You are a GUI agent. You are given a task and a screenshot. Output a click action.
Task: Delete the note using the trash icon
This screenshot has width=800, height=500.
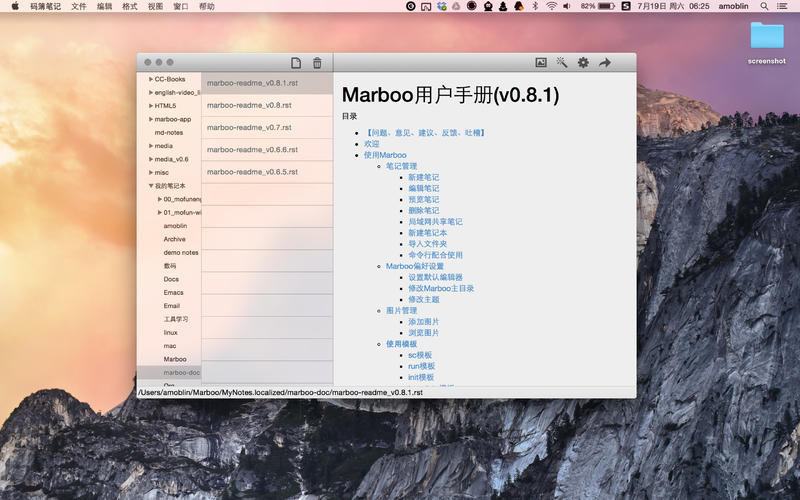click(317, 63)
